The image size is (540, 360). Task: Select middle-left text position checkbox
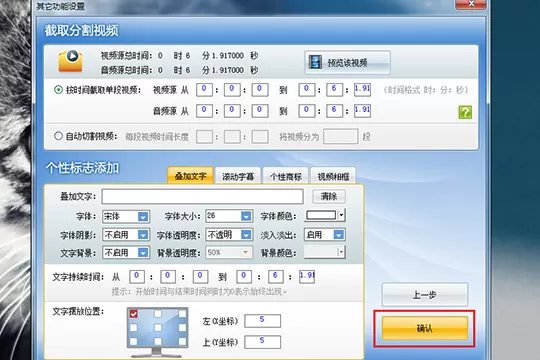pyautogui.click(x=134, y=328)
